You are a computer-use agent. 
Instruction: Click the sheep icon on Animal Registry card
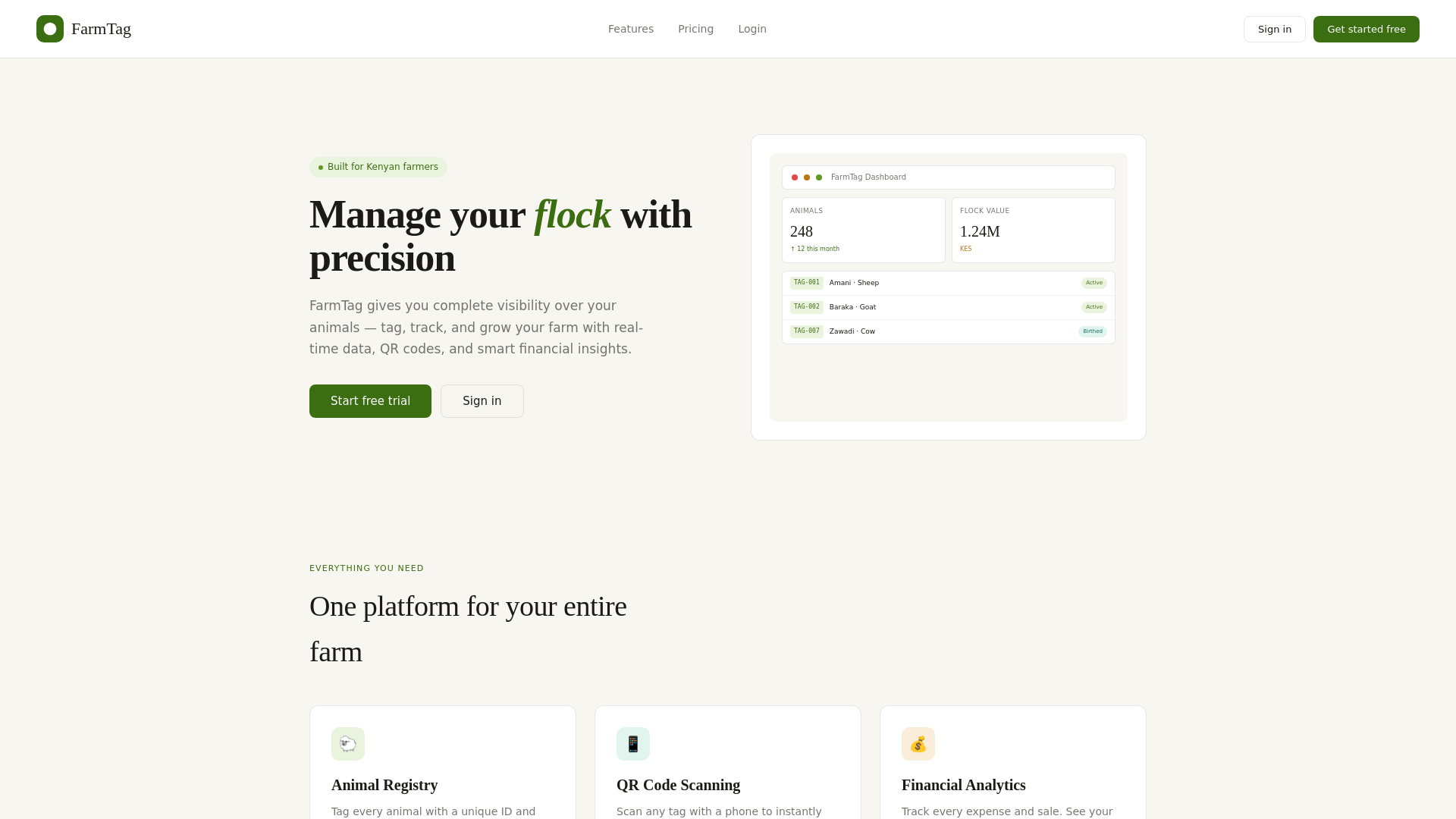[x=348, y=744]
